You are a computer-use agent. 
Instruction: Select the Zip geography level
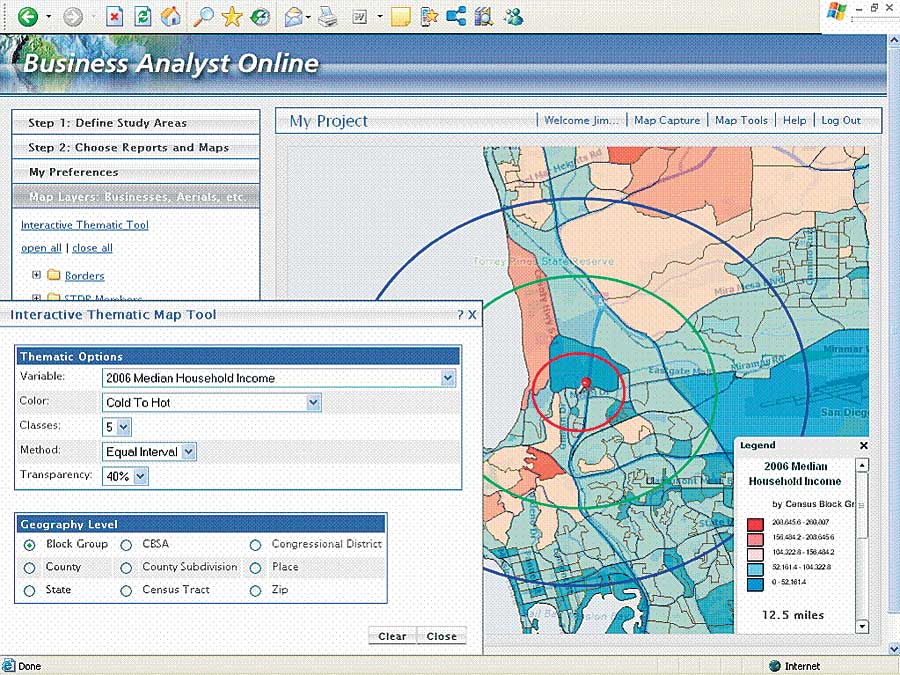pyautogui.click(x=255, y=591)
